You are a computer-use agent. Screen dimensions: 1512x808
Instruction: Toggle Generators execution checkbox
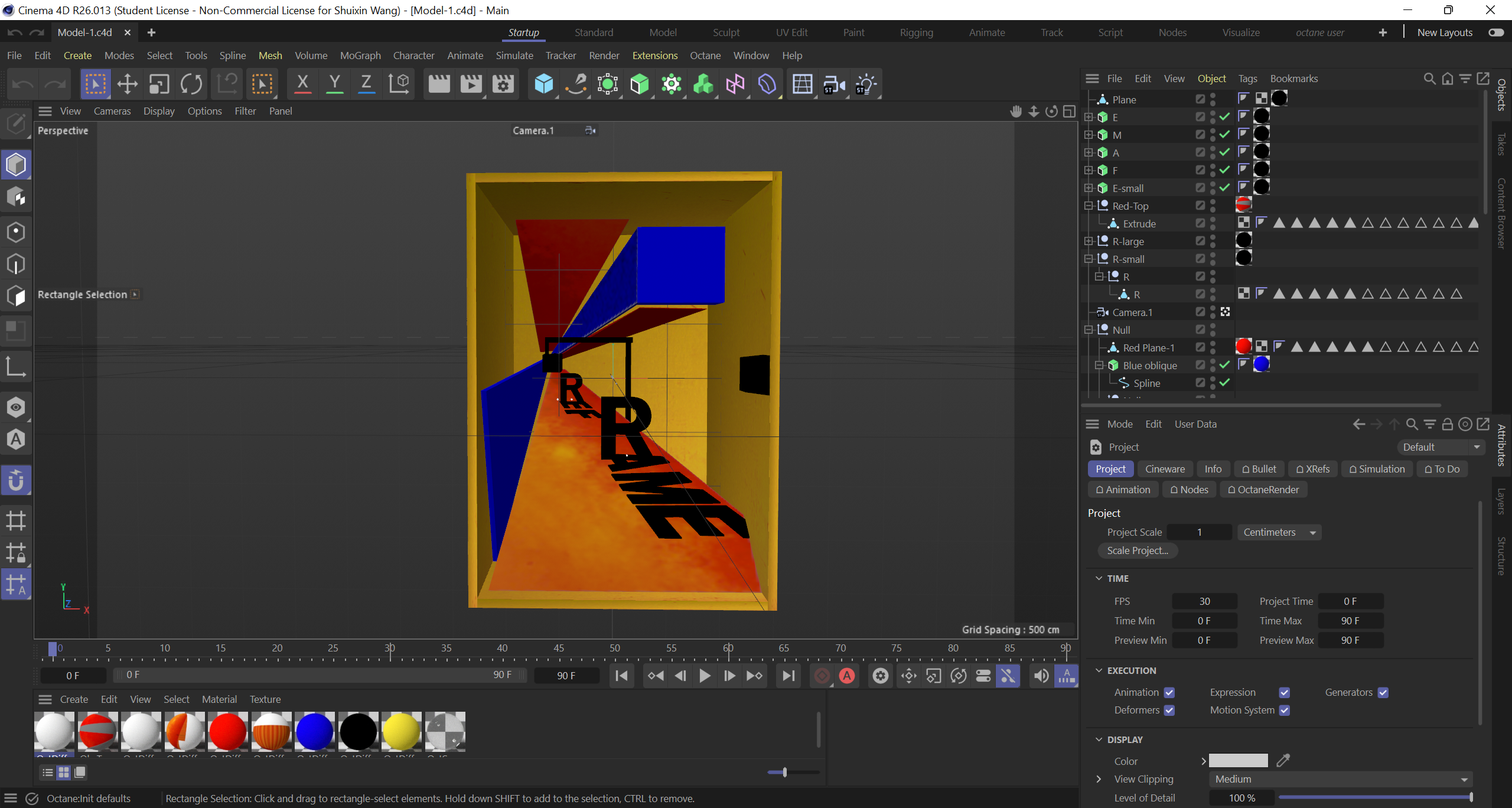point(1383,692)
